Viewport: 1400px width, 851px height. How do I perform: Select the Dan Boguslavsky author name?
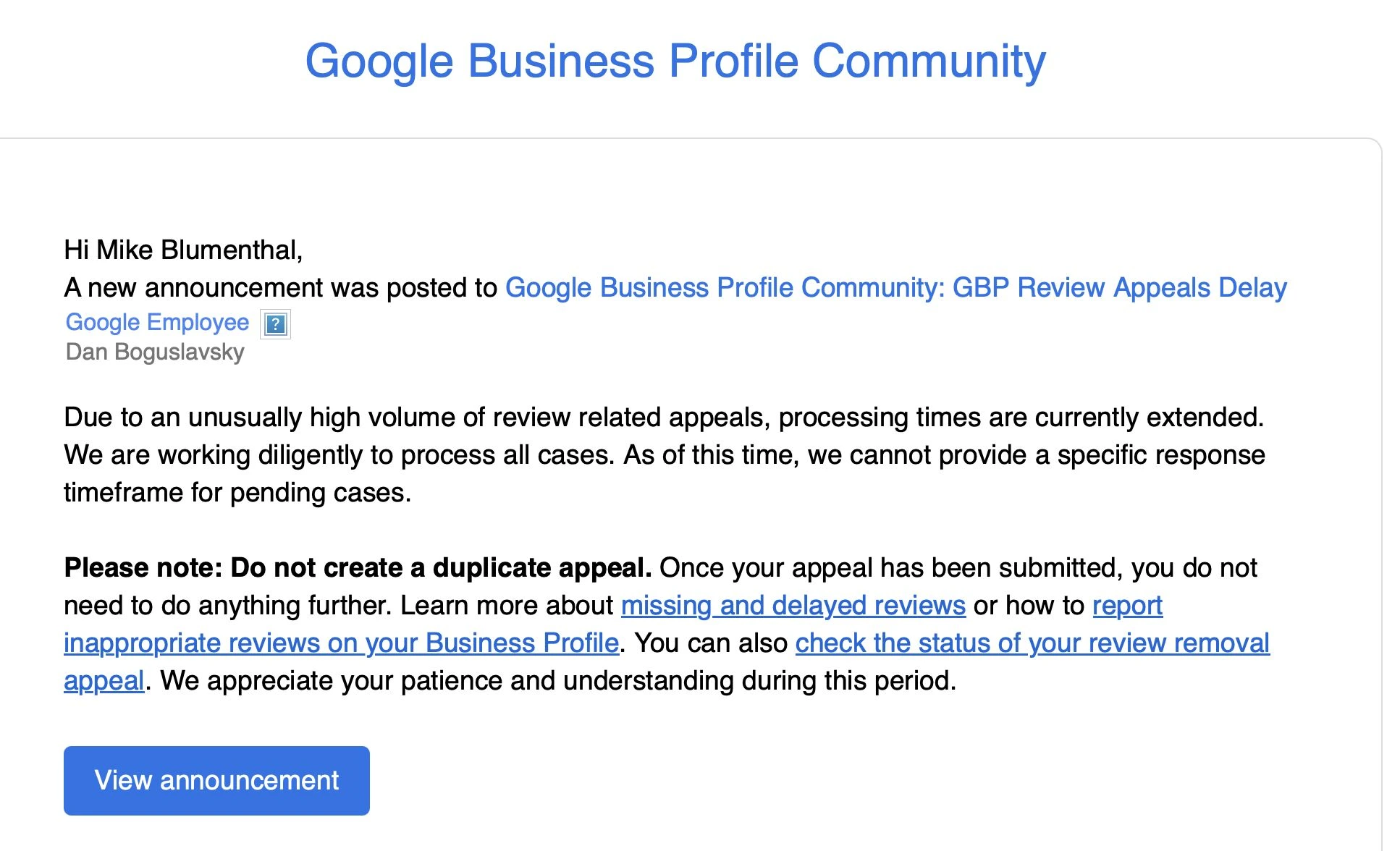tap(154, 354)
